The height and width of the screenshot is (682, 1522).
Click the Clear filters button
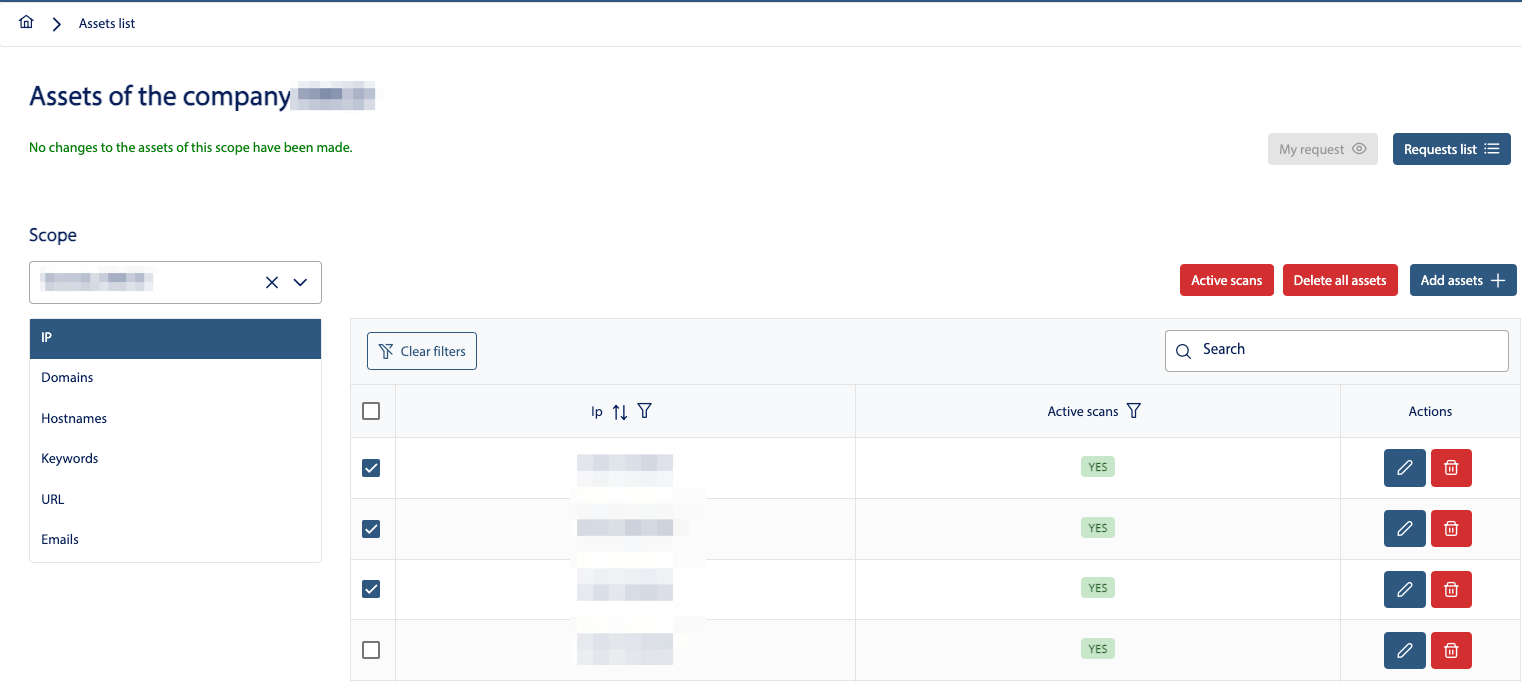(x=422, y=352)
